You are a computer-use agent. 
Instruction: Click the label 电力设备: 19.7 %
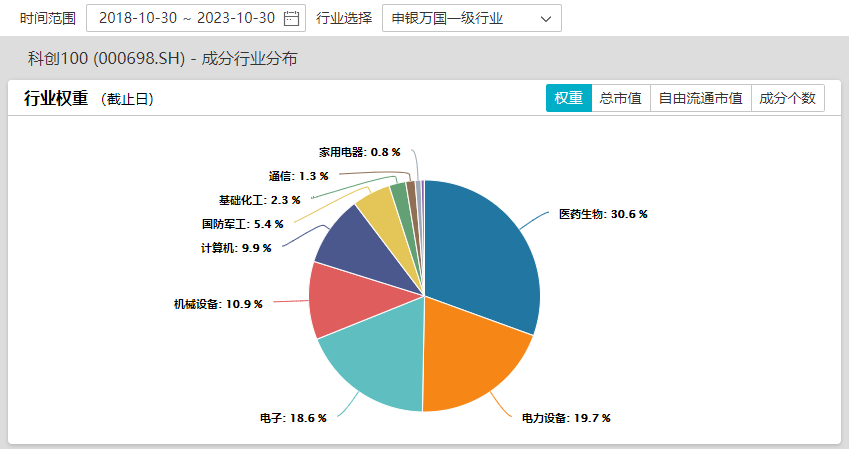coord(566,418)
